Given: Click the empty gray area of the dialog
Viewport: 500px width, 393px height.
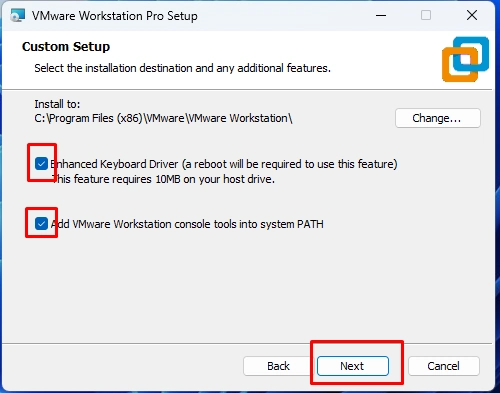Looking at the screenshot, I should pos(247,287).
